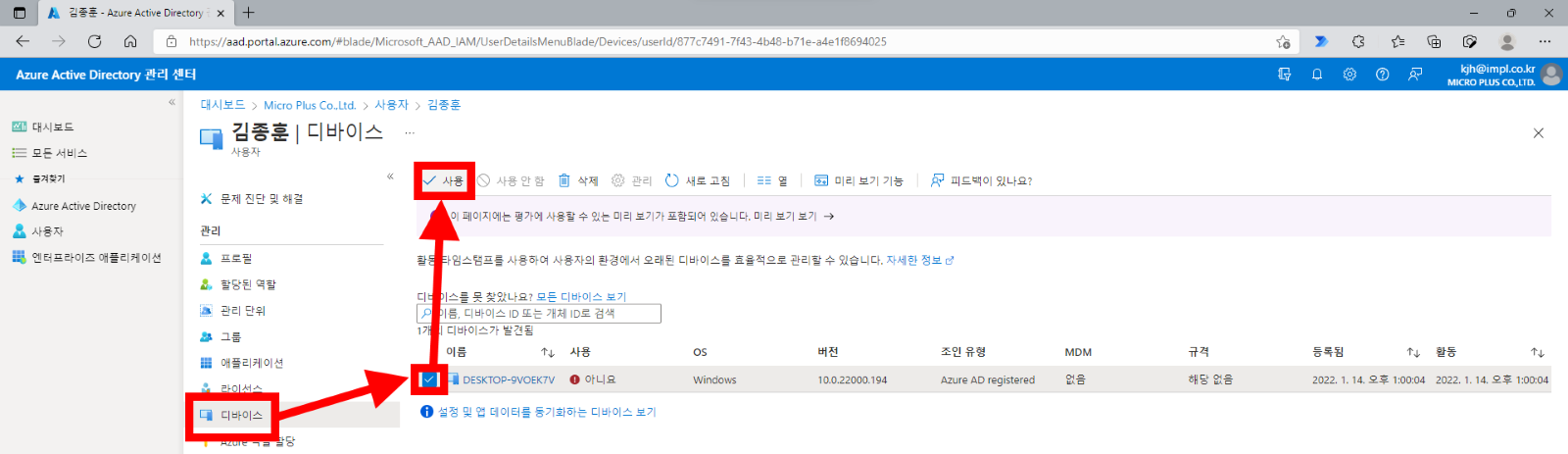Open directory and subscription filter icon
Viewport: 1568px width, 454px height.
point(1284,75)
